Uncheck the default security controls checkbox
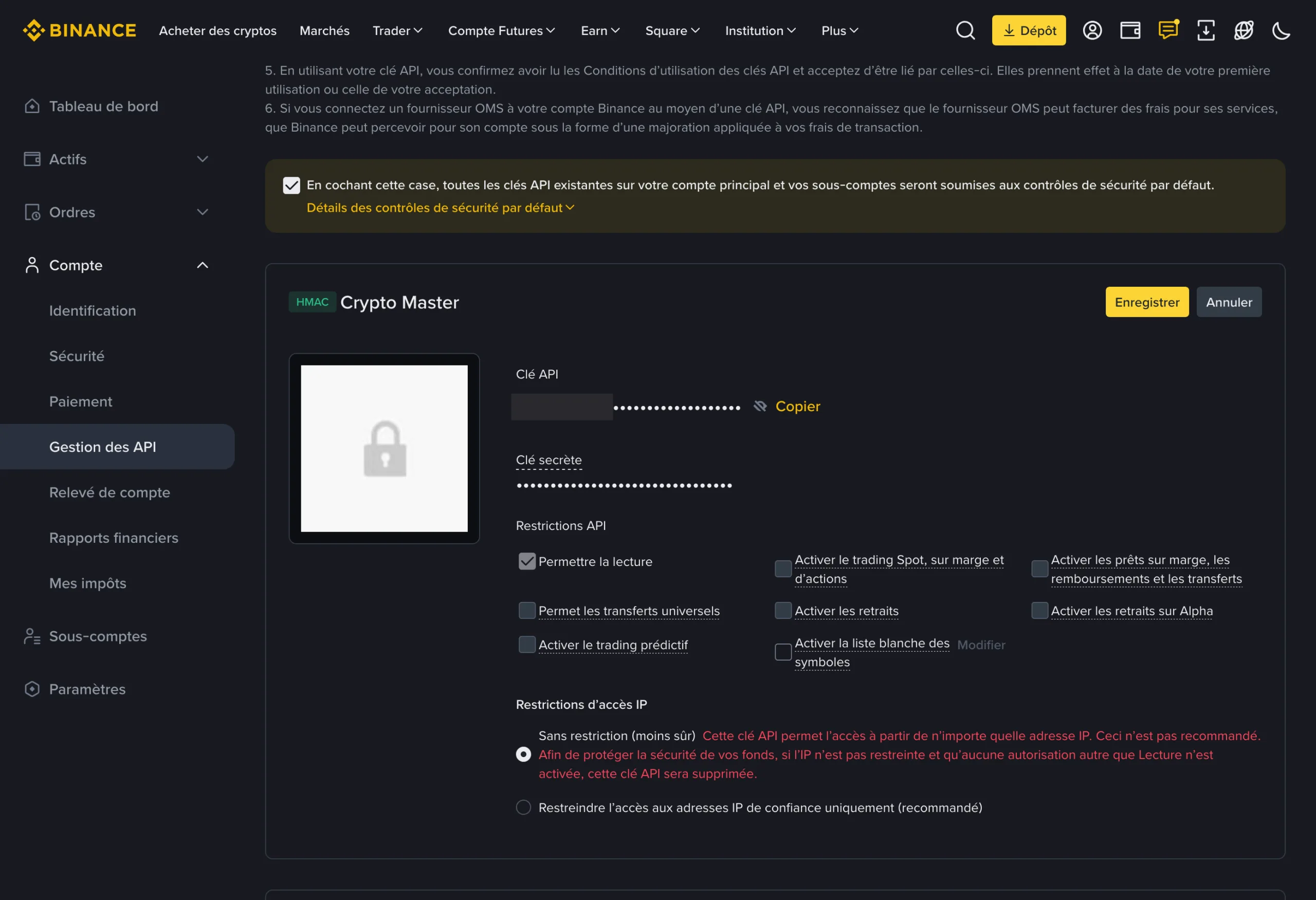The height and width of the screenshot is (900, 1316). pos(291,185)
